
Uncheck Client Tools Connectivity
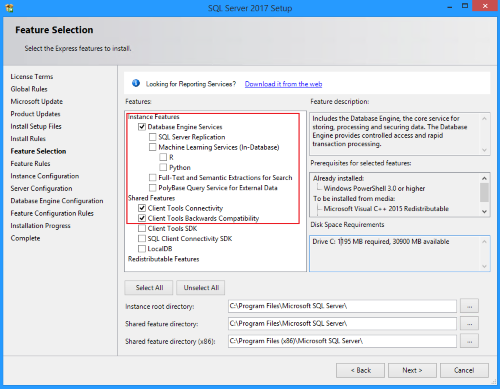[142, 208]
